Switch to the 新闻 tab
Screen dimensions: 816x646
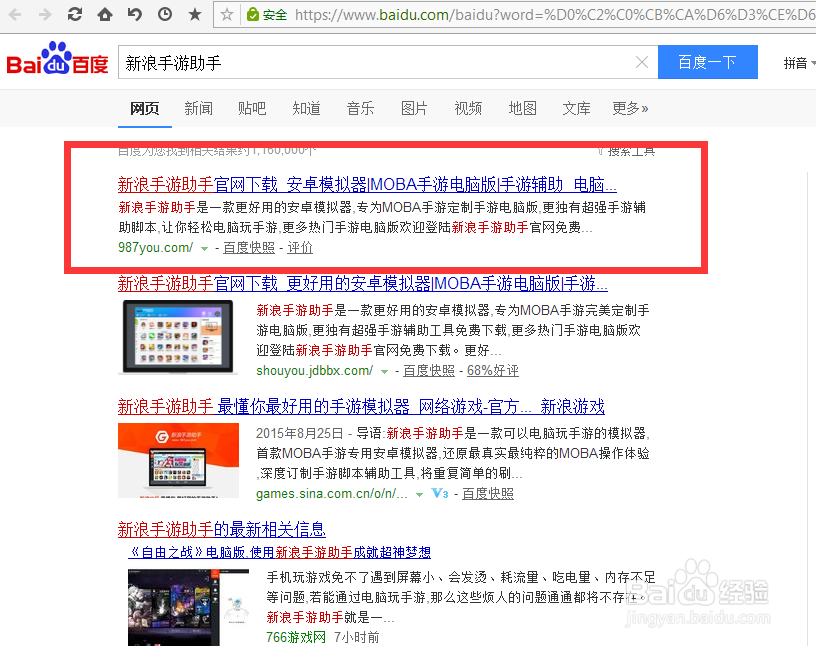tap(198, 108)
